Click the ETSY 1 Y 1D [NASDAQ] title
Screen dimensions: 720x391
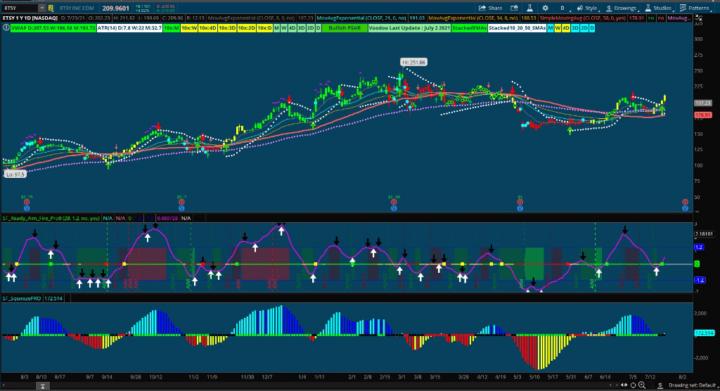[30, 18]
